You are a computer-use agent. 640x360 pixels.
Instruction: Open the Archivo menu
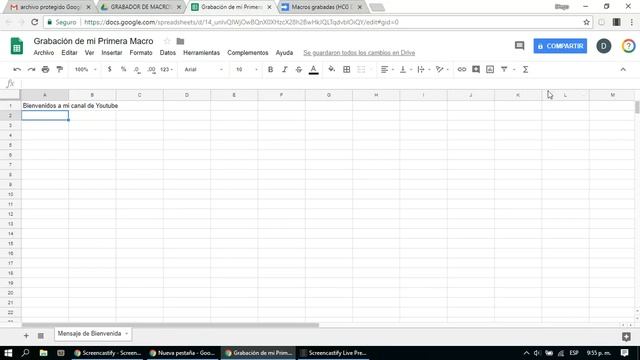(x=44, y=53)
